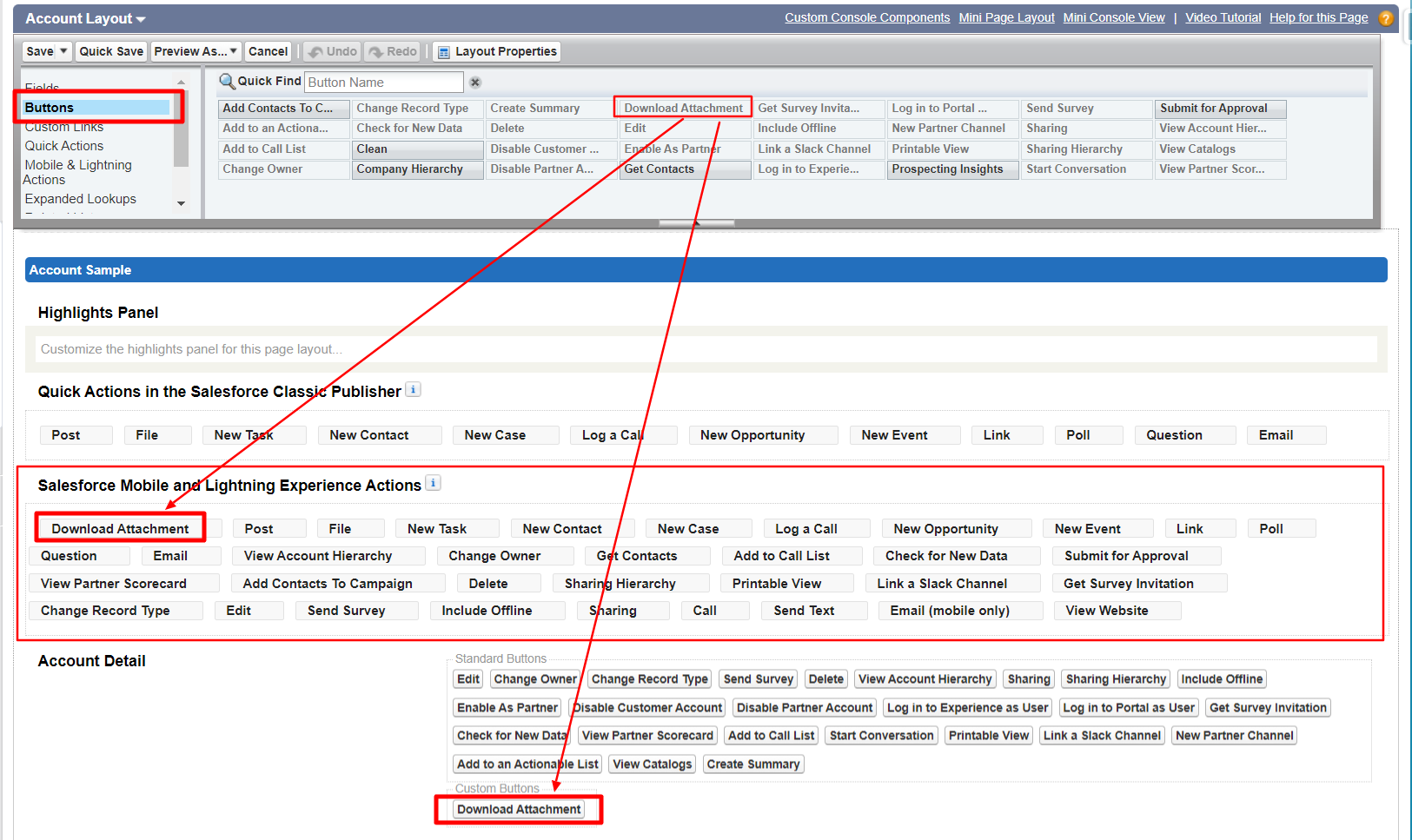The image size is (1412, 840).
Task: Clear the Quick Find search box
Action: click(475, 83)
